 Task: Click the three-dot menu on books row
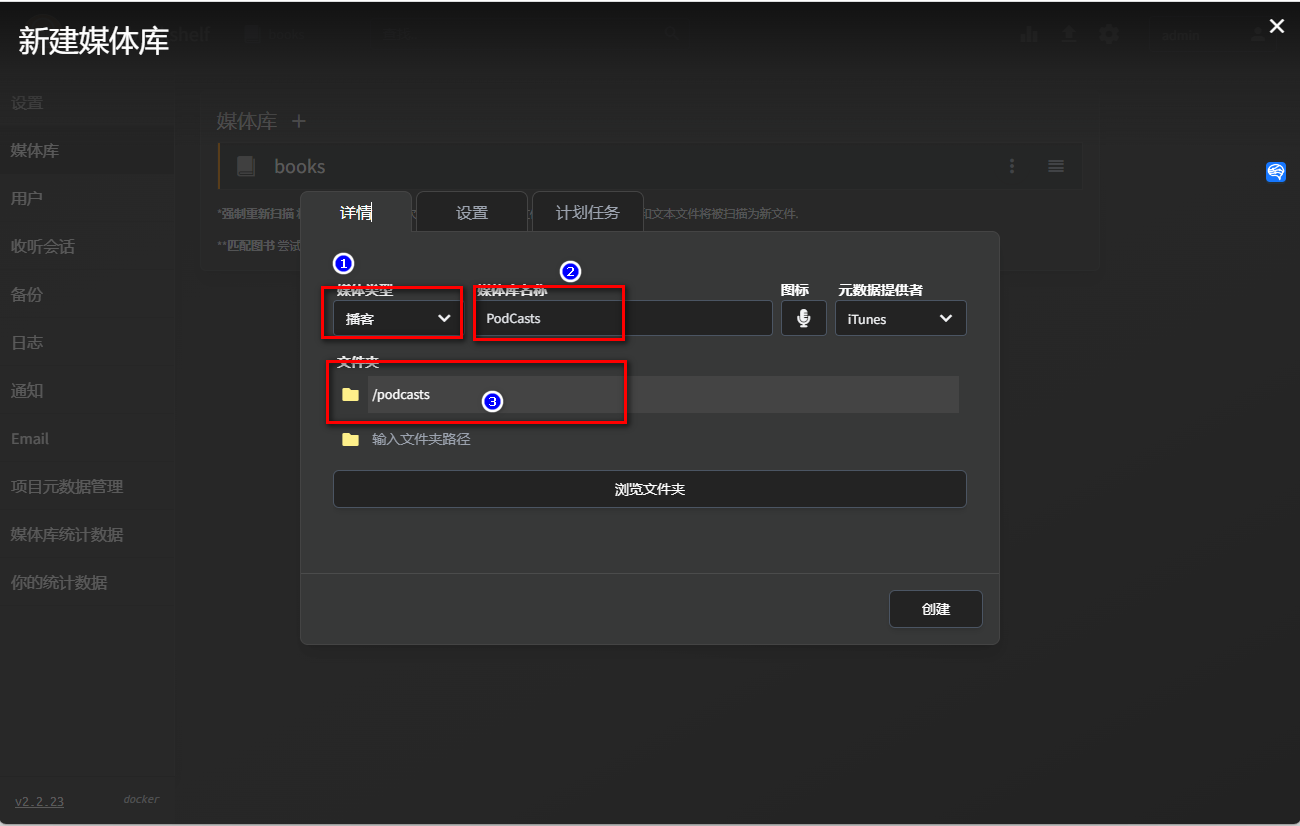pyautogui.click(x=1012, y=166)
